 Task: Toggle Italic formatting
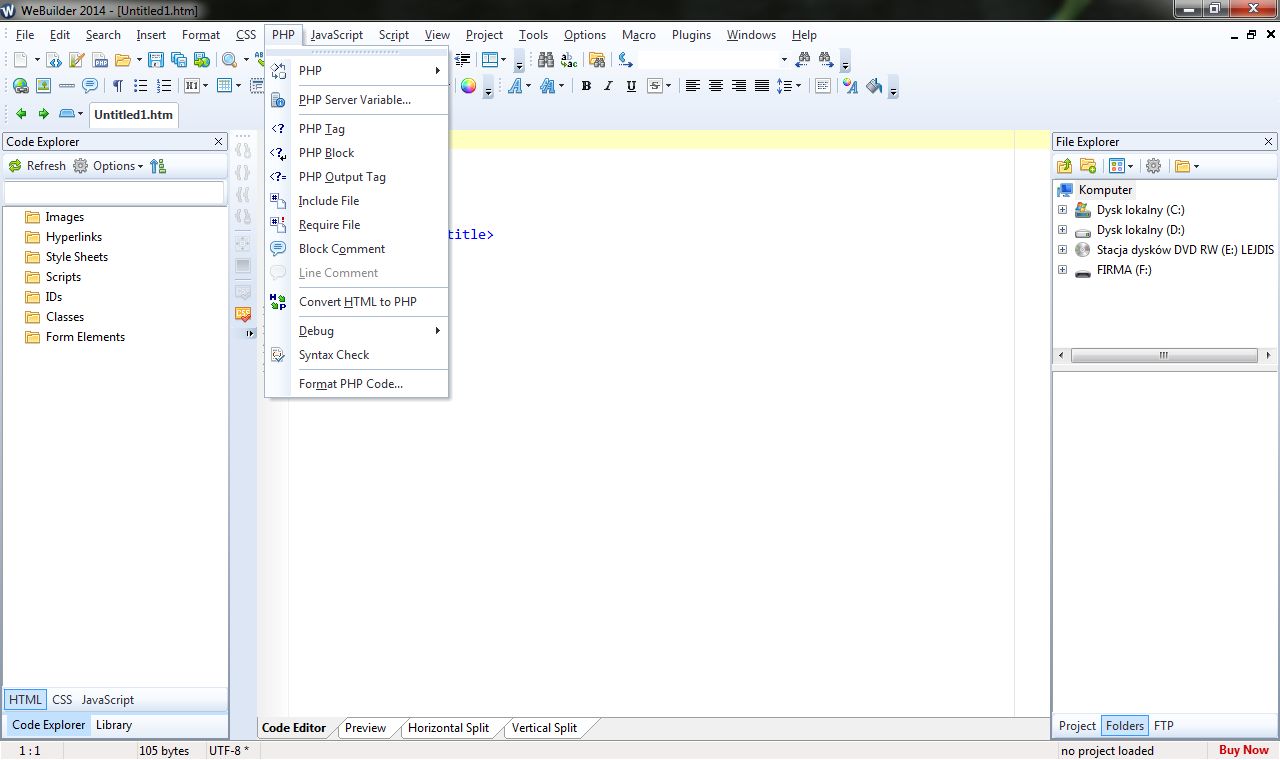point(608,86)
